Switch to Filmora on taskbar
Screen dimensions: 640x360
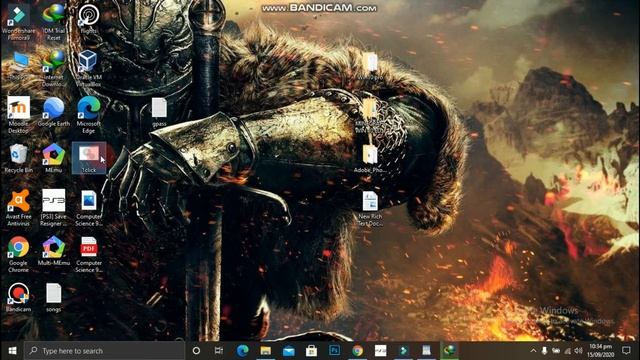point(403,351)
